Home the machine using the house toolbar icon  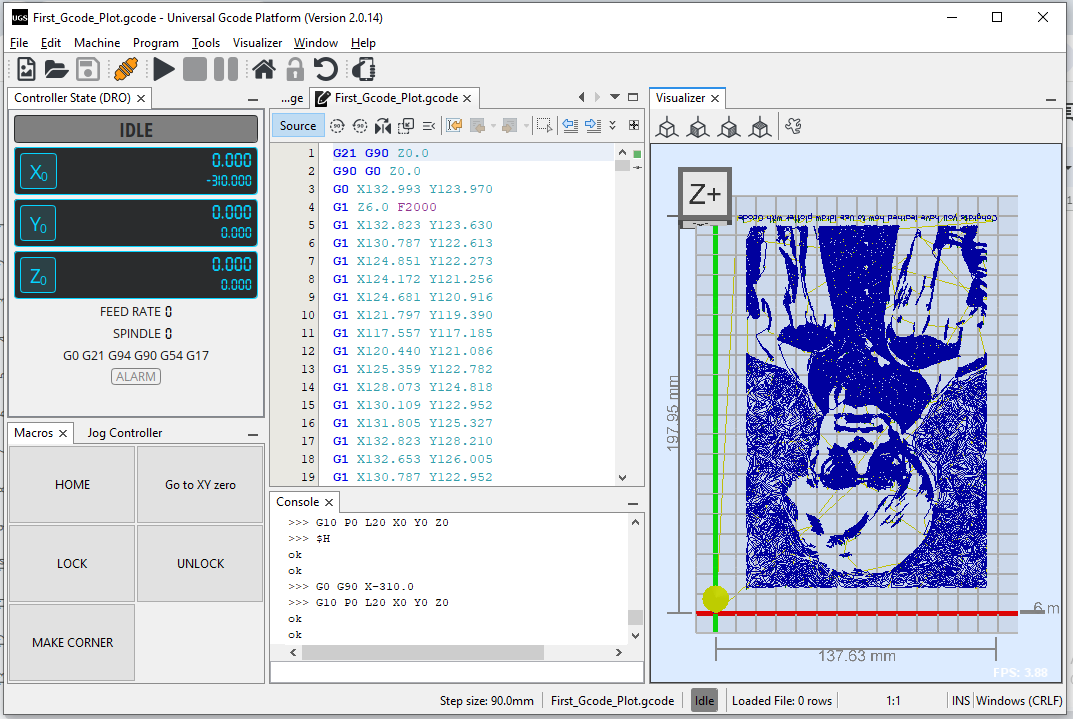(x=264, y=69)
